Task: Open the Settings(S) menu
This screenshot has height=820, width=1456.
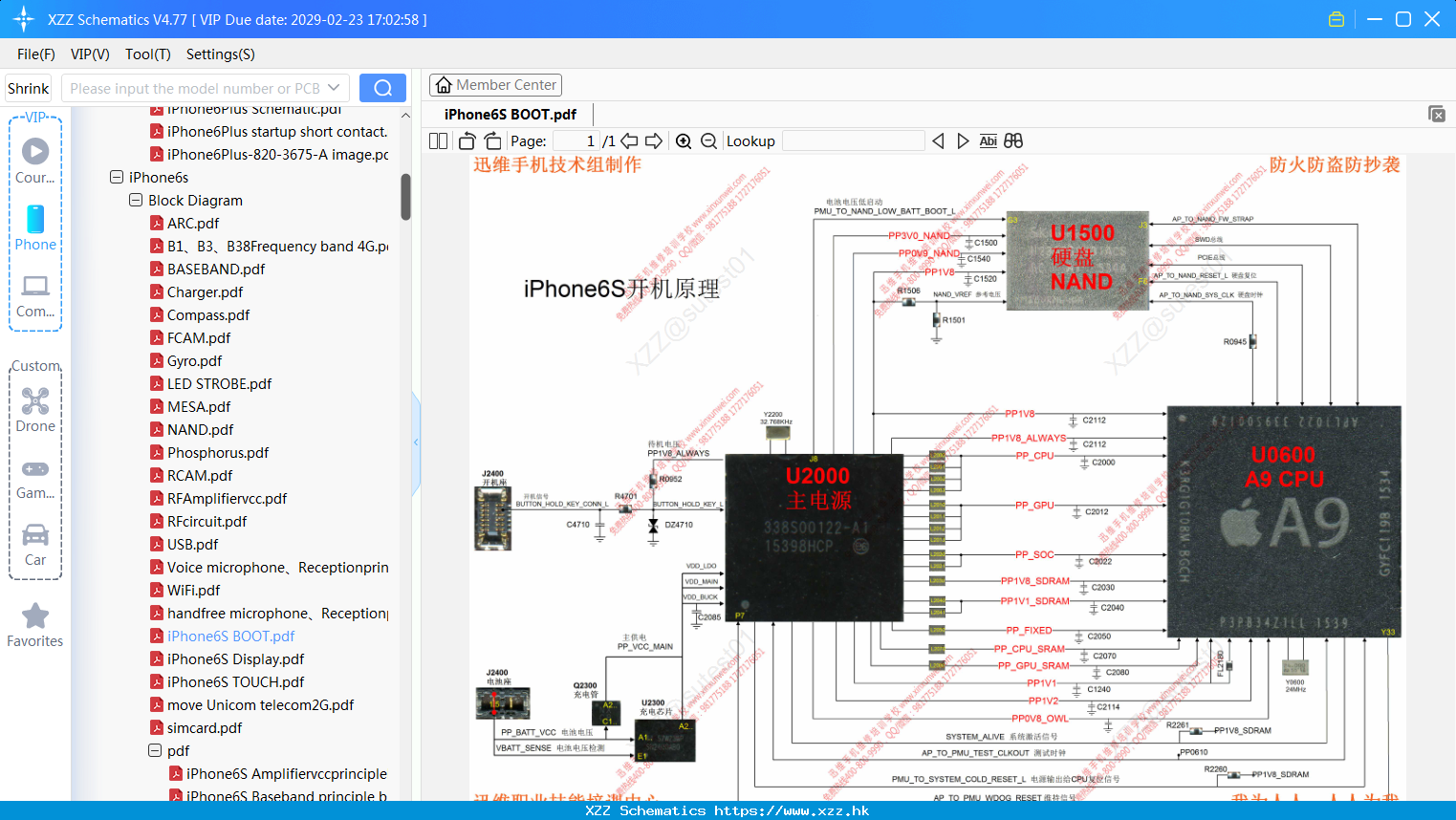Action: [221, 54]
